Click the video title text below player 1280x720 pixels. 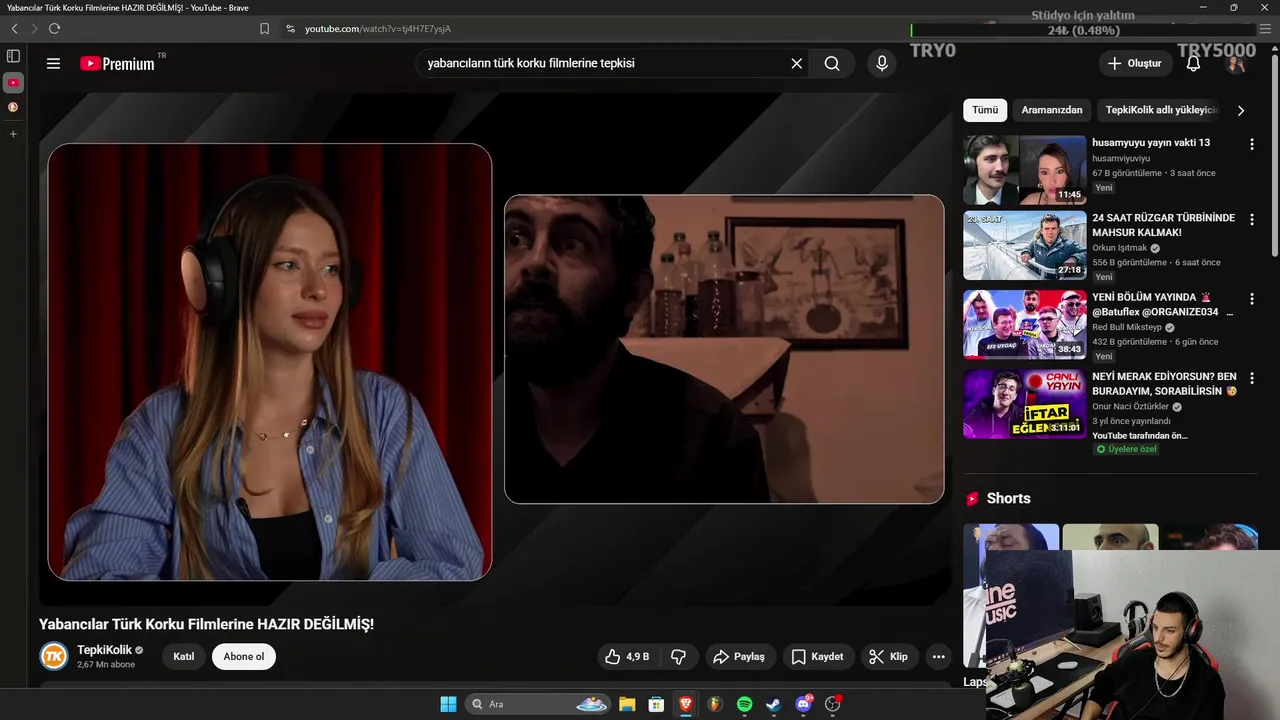(x=206, y=624)
